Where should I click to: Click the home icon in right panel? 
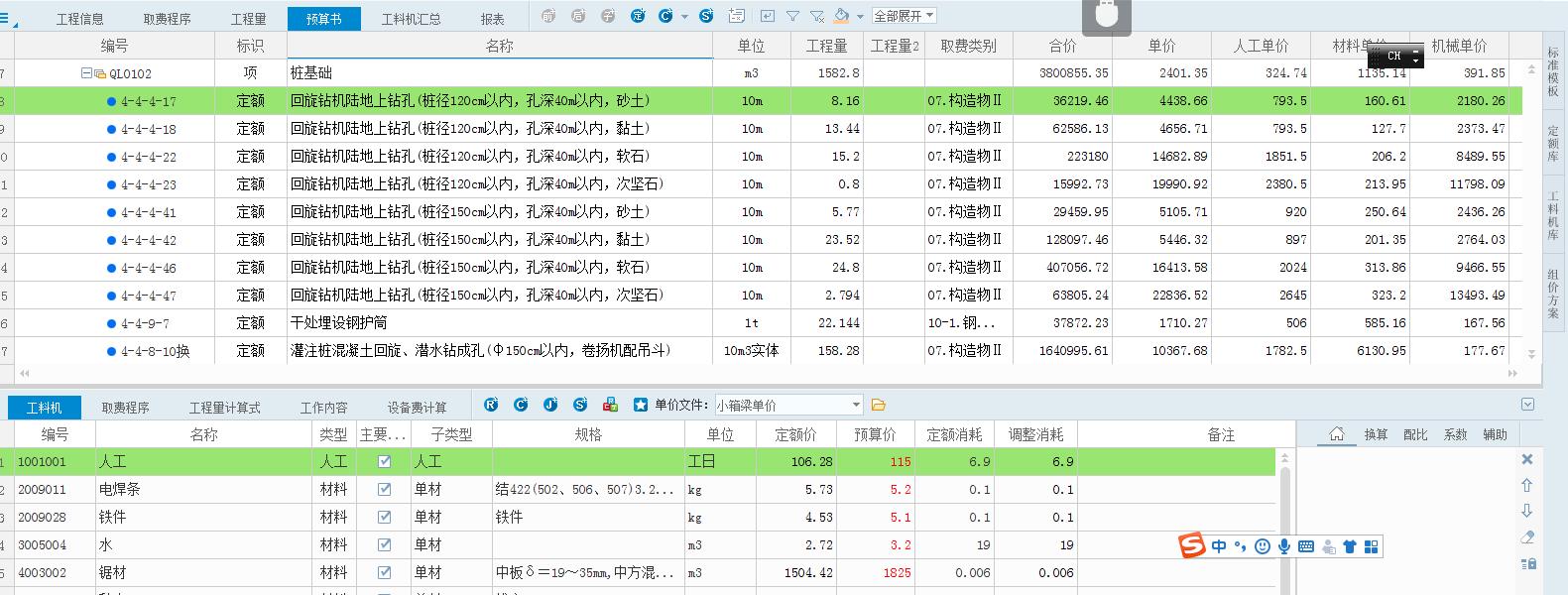tap(1336, 434)
